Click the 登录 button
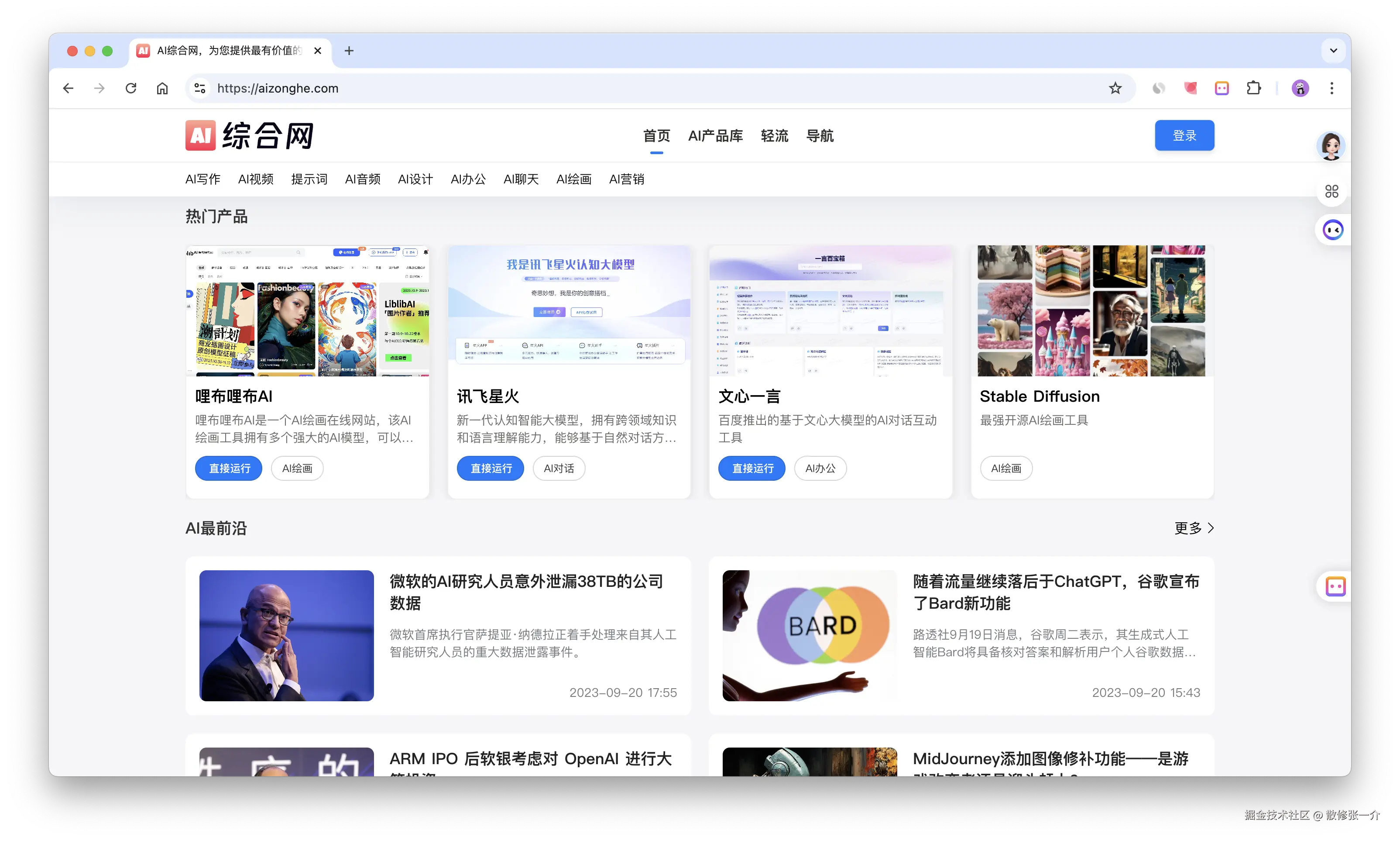 1184,135
